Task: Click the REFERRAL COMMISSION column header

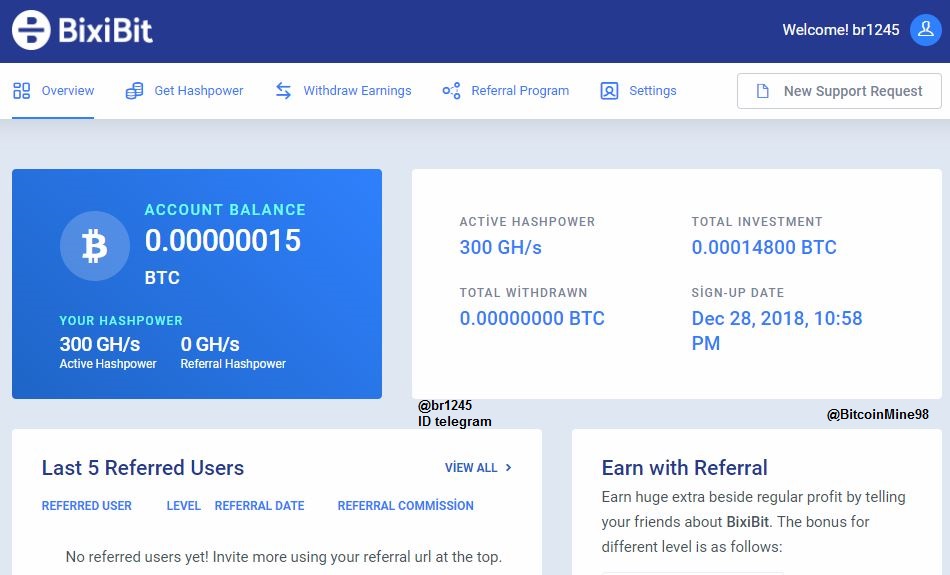Action: click(405, 505)
